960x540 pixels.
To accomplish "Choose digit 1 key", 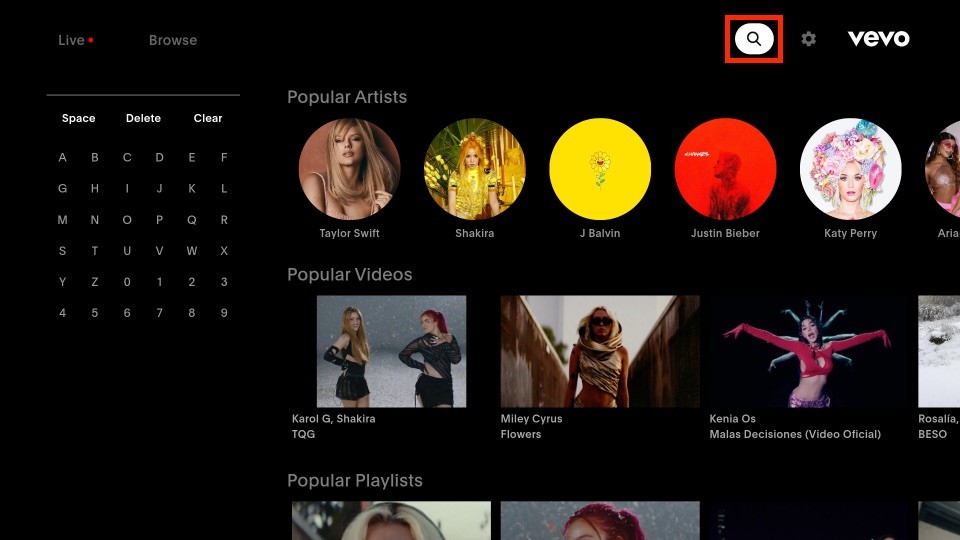I will coord(159,282).
